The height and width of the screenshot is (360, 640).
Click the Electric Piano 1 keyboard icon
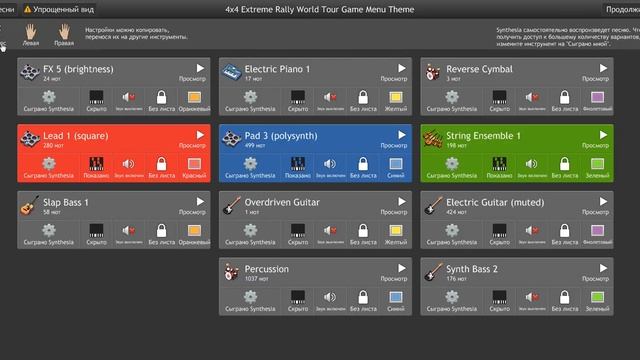(x=231, y=72)
